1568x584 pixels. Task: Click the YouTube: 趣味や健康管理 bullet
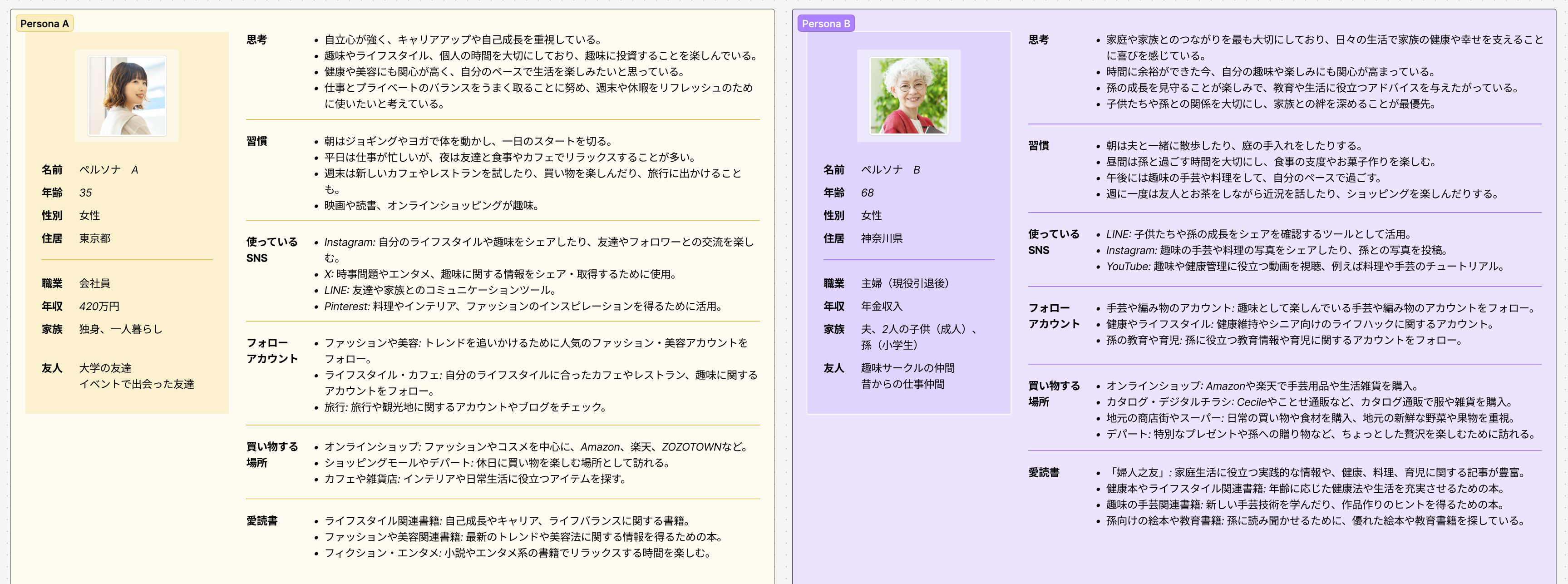pyautogui.click(x=1306, y=266)
